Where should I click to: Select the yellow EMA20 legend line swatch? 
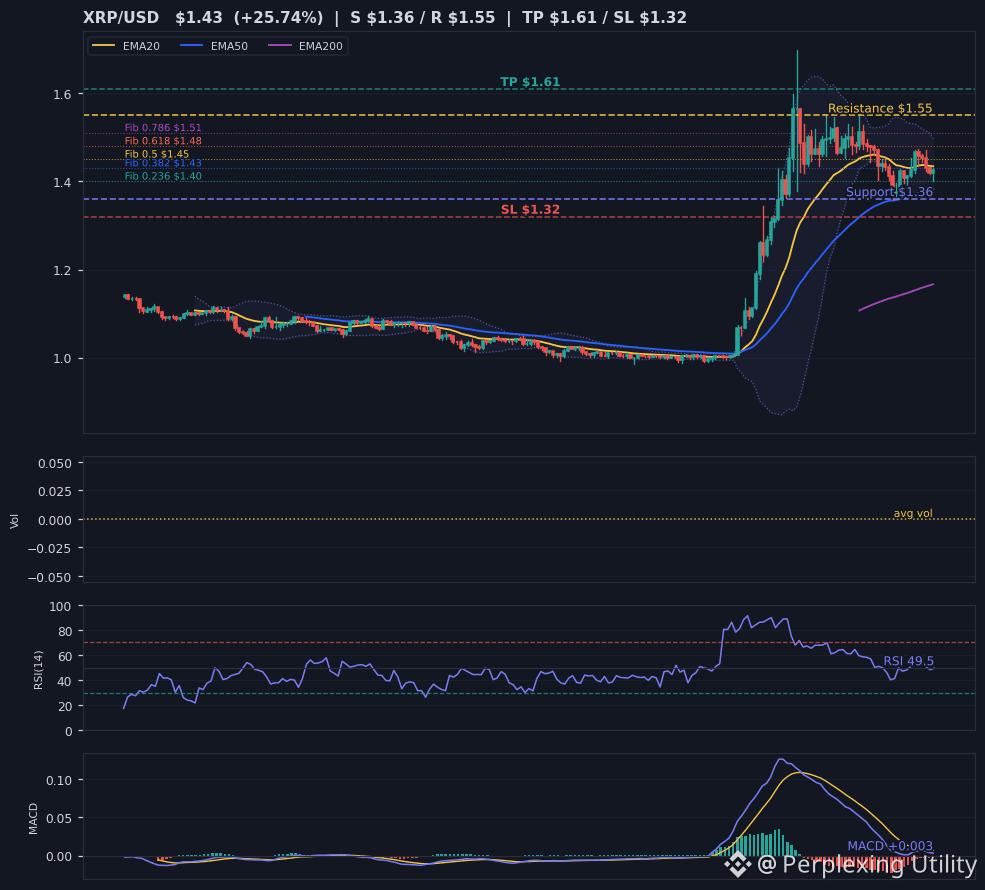pyautogui.click(x=104, y=46)
